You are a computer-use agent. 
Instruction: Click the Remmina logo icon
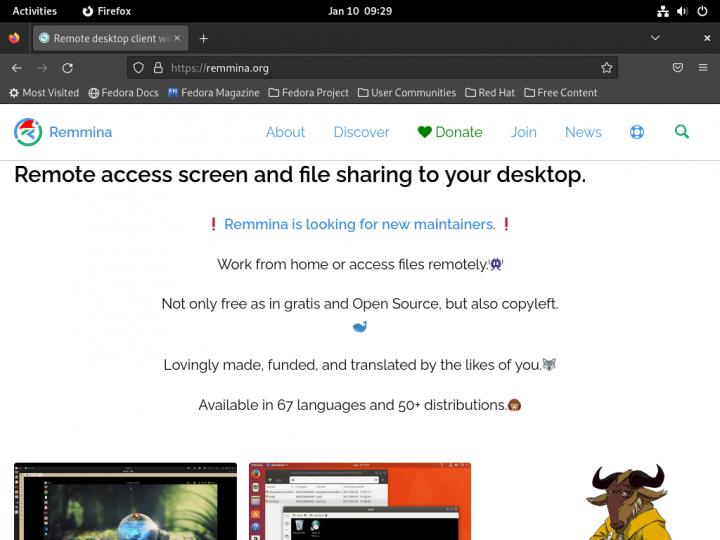pyautogui.click(x=28, y=132)
